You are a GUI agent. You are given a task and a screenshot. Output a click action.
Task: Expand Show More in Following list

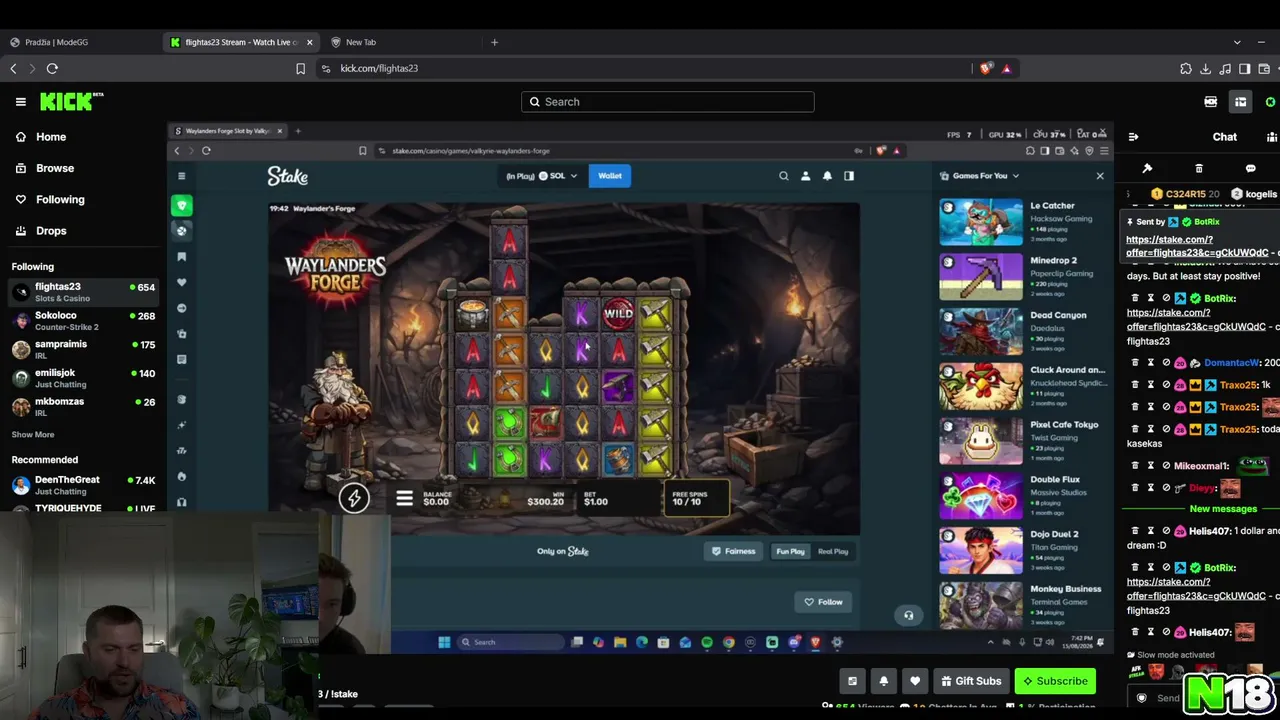click(33, 434)
